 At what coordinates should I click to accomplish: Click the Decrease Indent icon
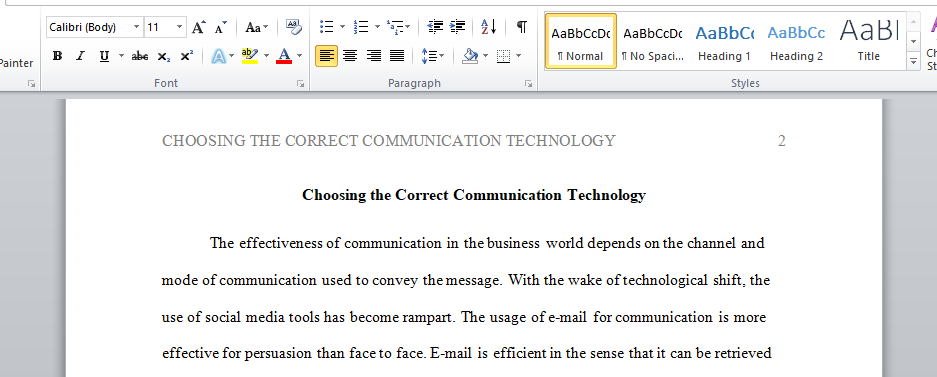coord(435,27)
